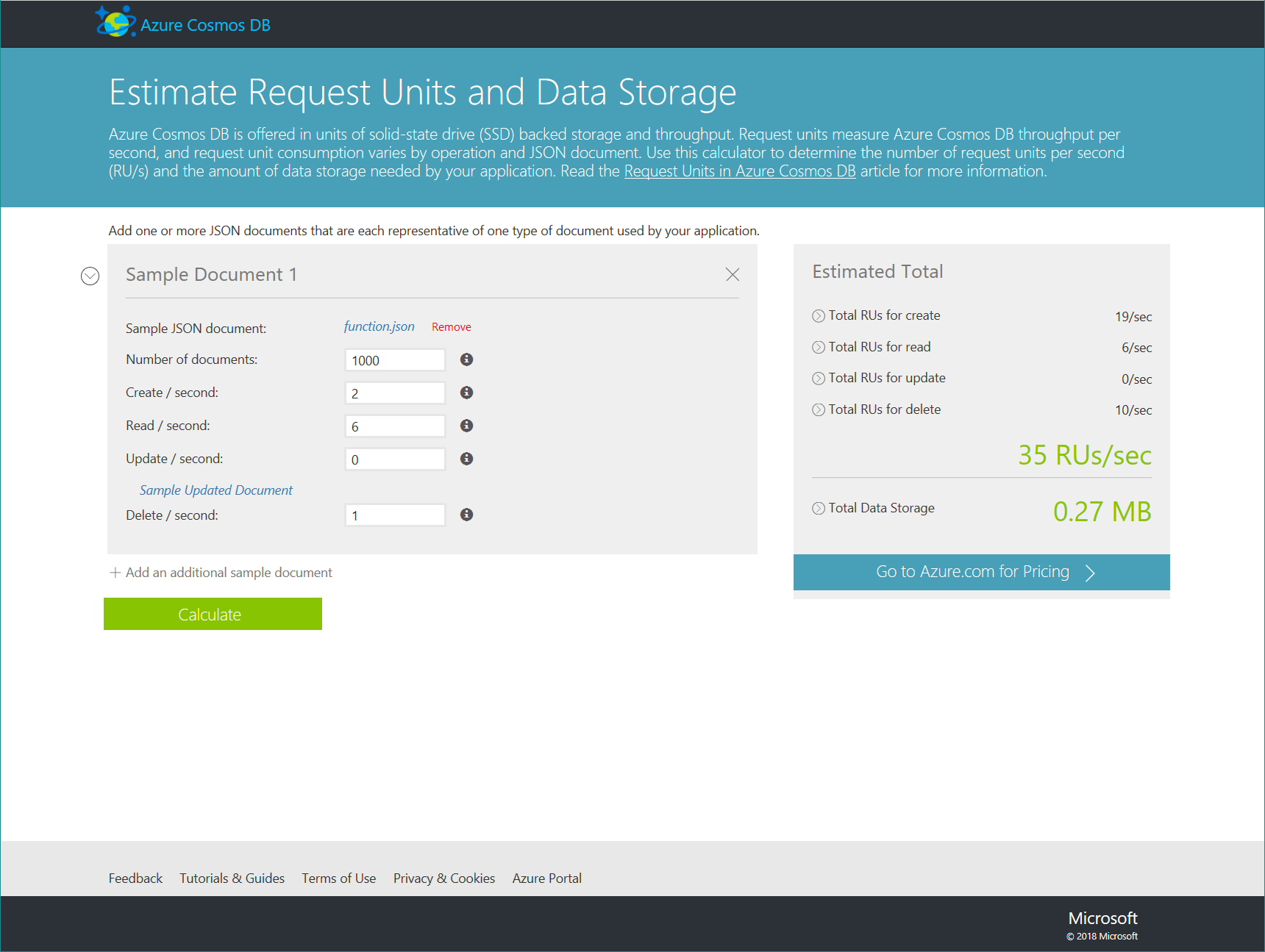Open info icon for Create / second
1265x952 pixels.
click(x=466, y=393)
